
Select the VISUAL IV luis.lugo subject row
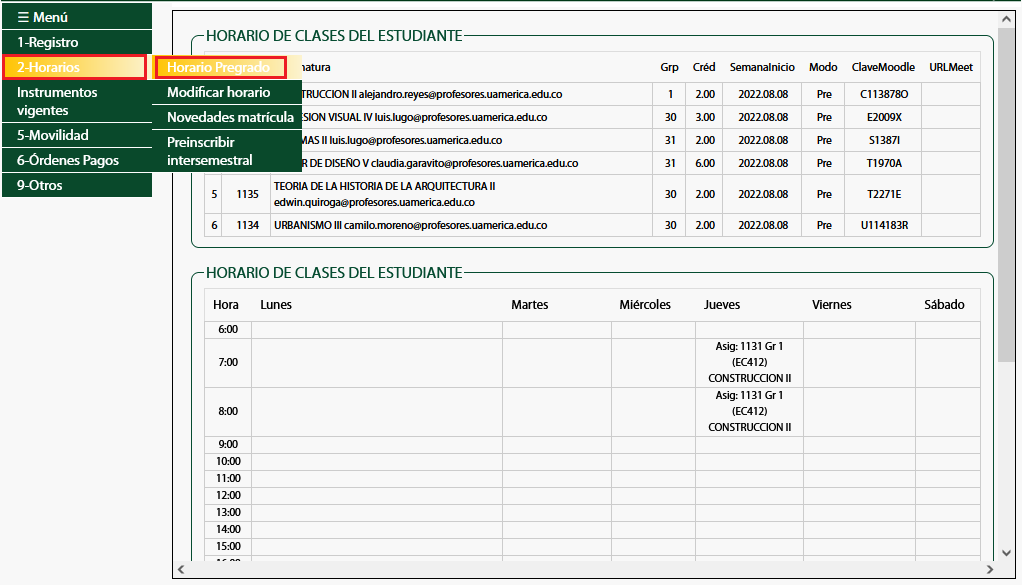click(x=592, y=117)
